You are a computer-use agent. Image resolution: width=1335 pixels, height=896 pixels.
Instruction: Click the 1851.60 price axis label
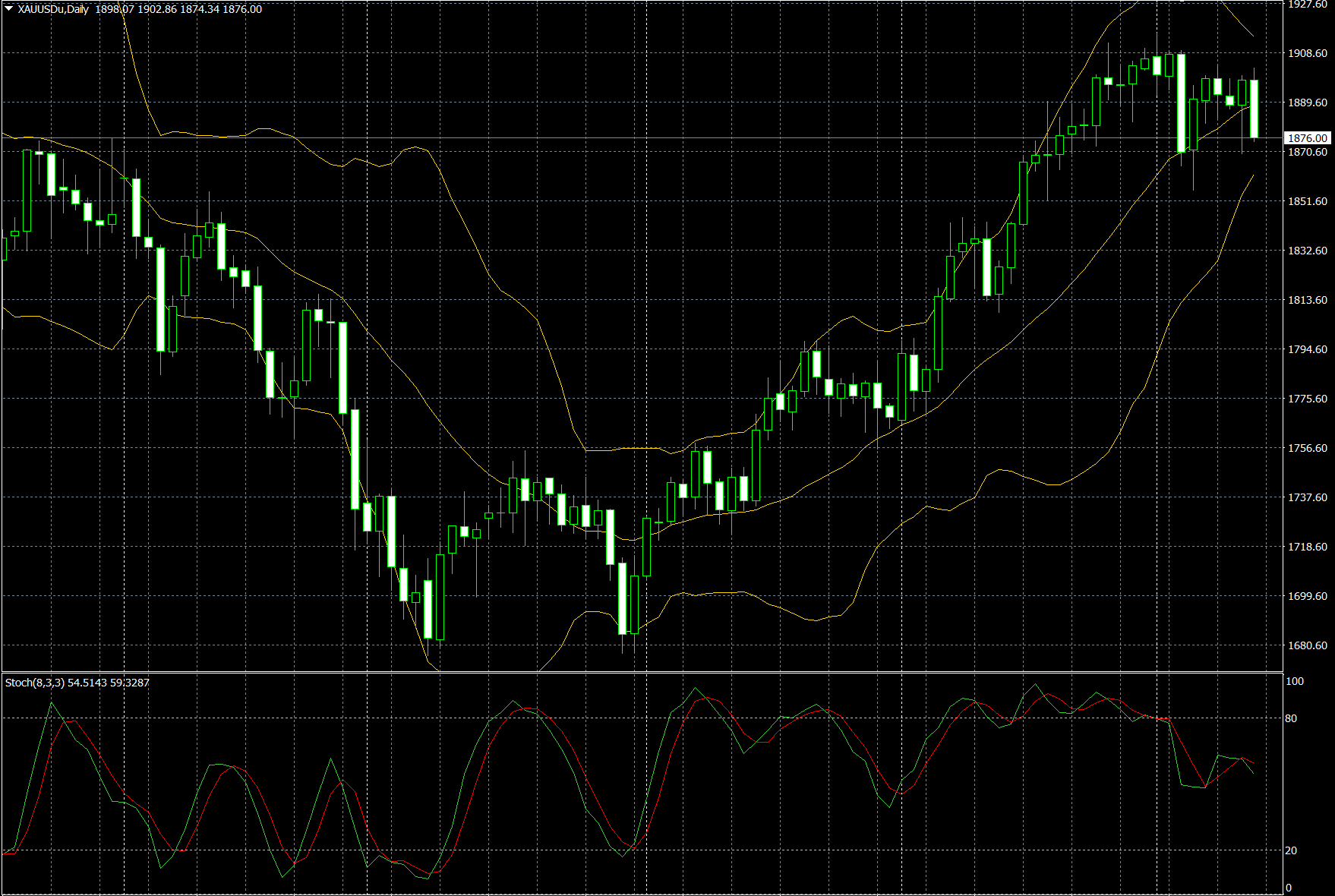[x=1308, y=201]
